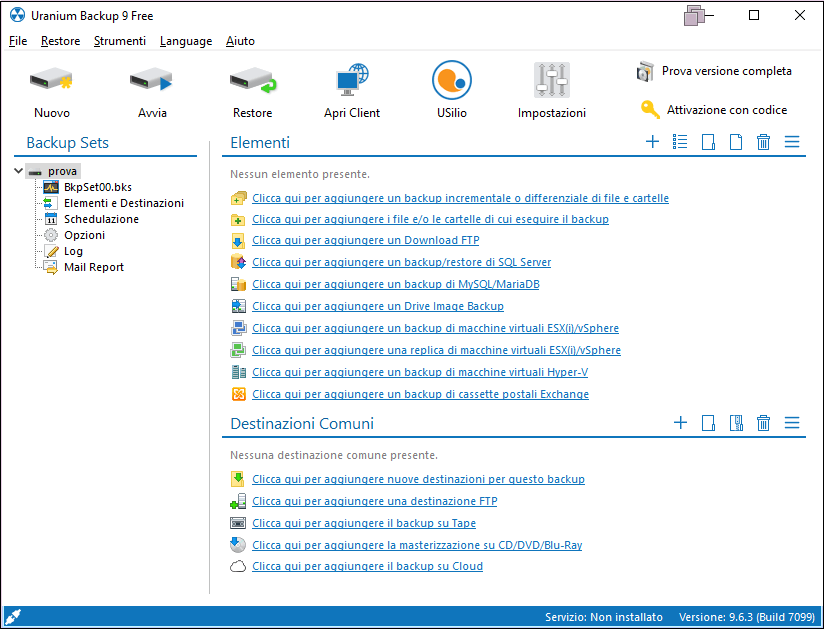Screen dimensions: 824x629
Task: Open the USilio icon
Action: pos(452,80)
